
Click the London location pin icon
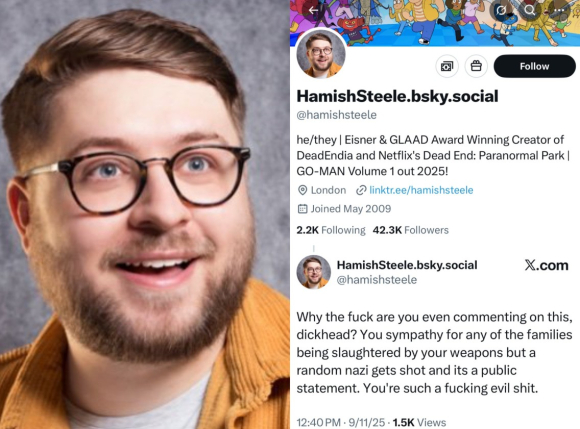point(302,190)
